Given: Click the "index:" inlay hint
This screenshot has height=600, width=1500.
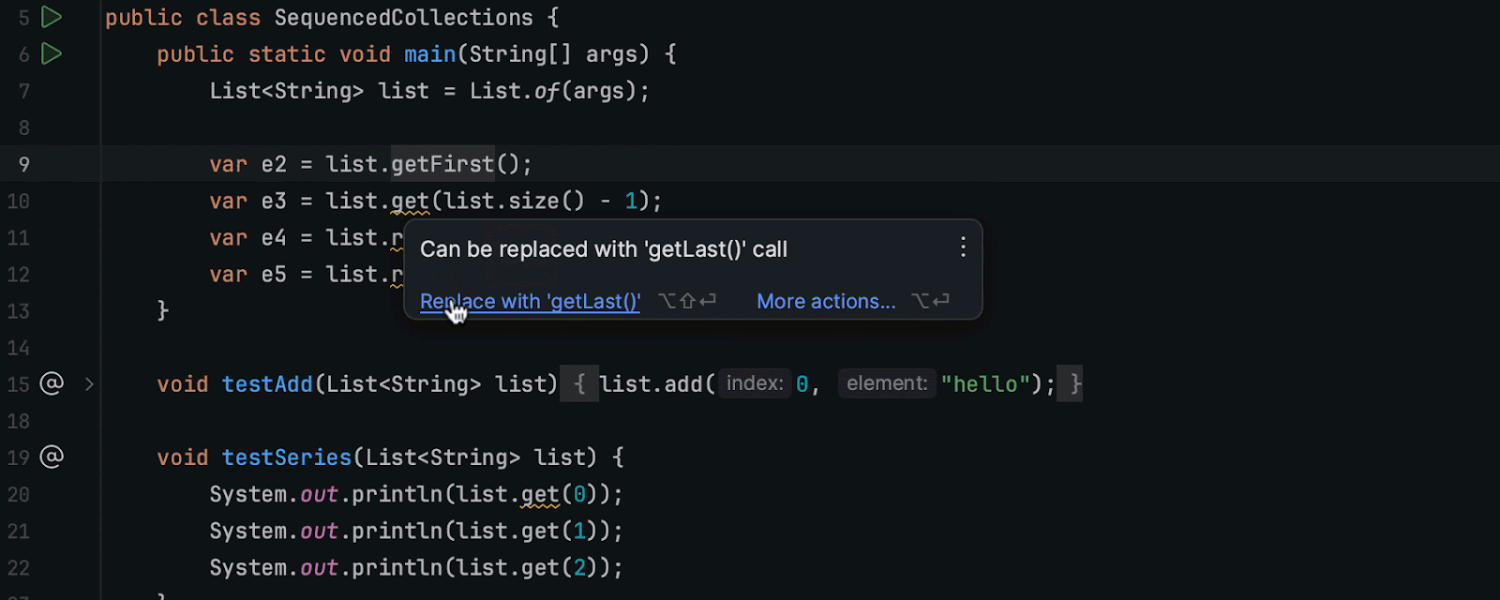Looking at the screenshot, I should (755, 384).
